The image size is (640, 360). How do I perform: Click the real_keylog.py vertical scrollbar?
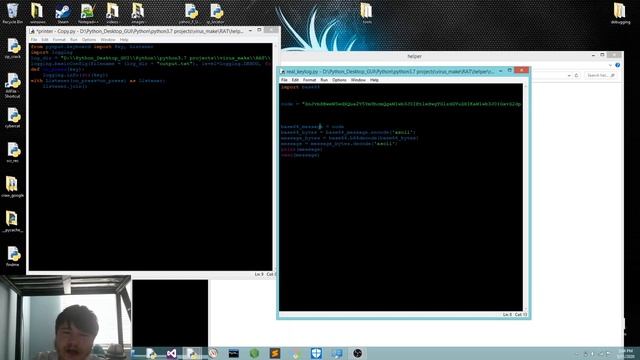(x=525, y=198)
